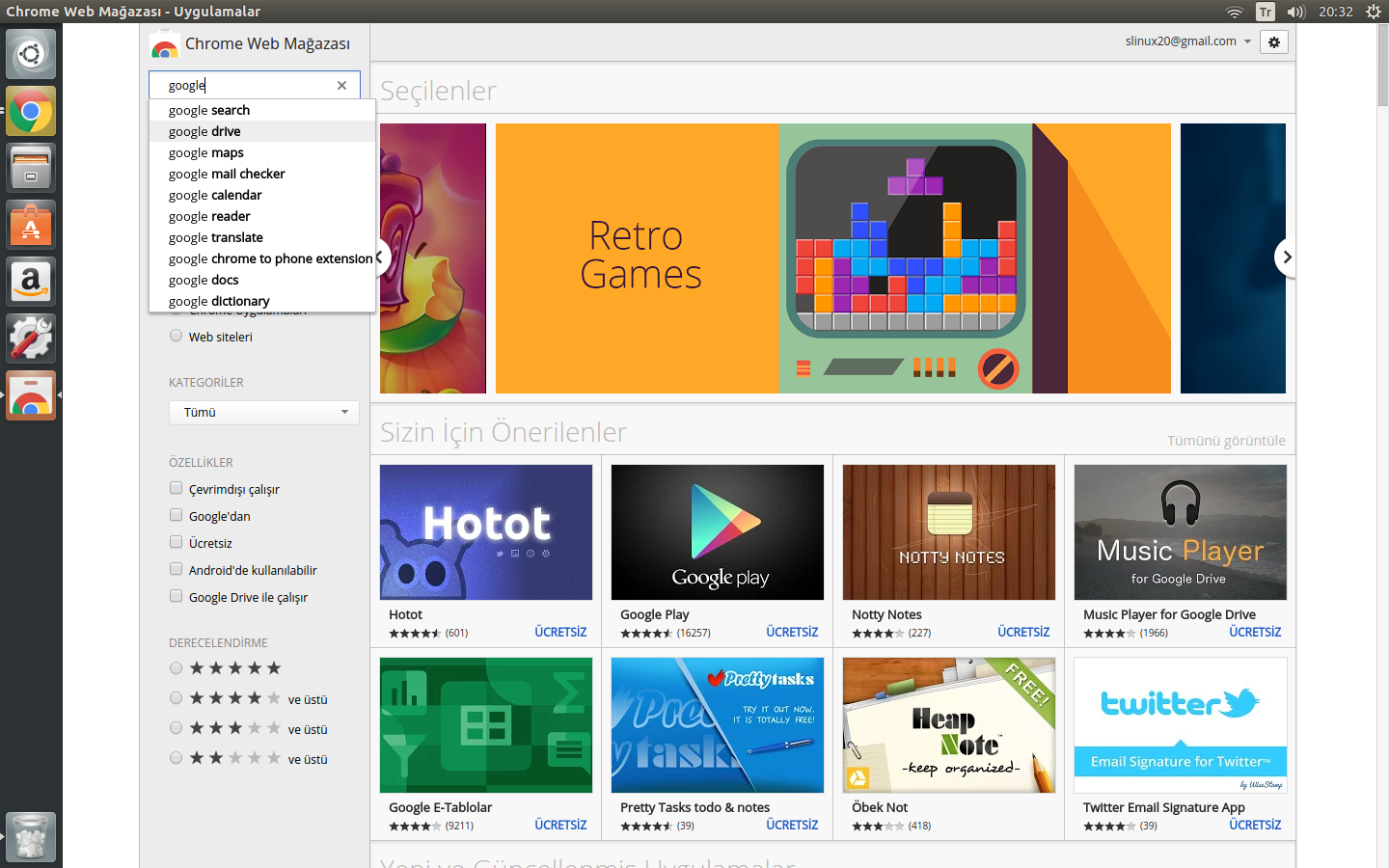
Task: Click ÜCRETSİZ for Twitter Email Signature App
Action: pyautogui.click(x=1255, y=825)
